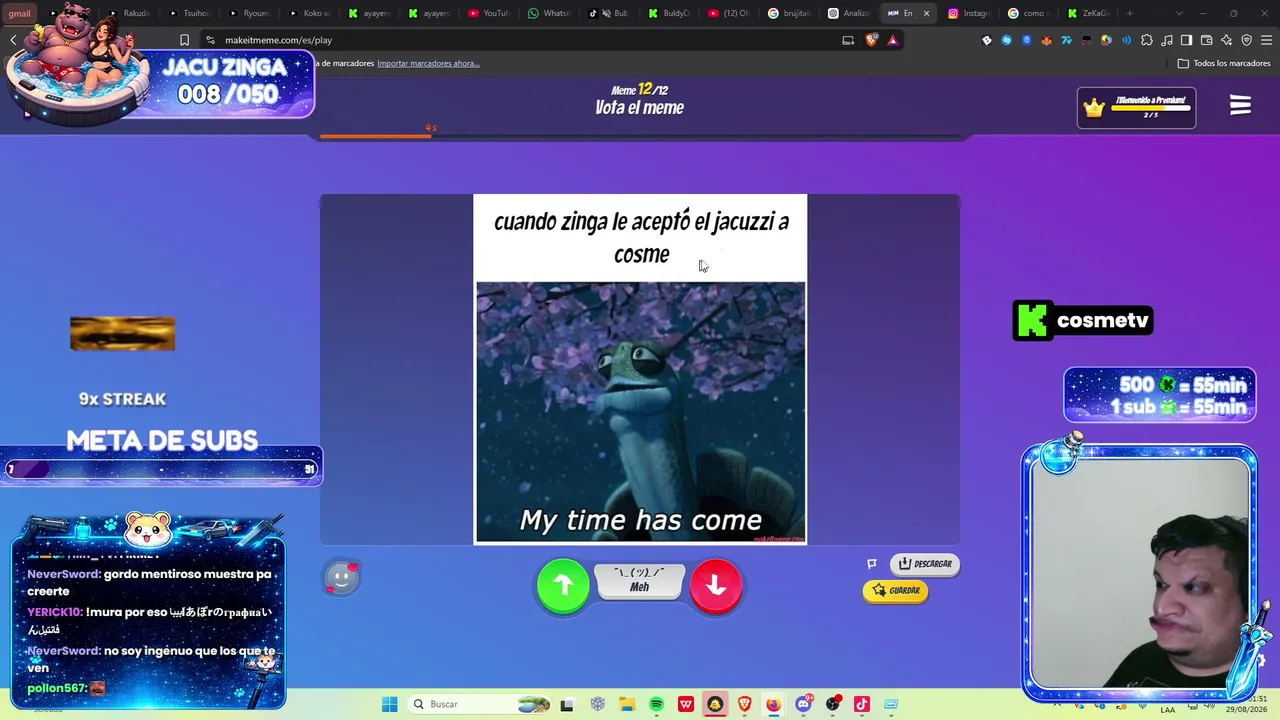Open the screen cast icon in address bar
The height and width of the screenshot is (720, 1280).
click(848, 40)
